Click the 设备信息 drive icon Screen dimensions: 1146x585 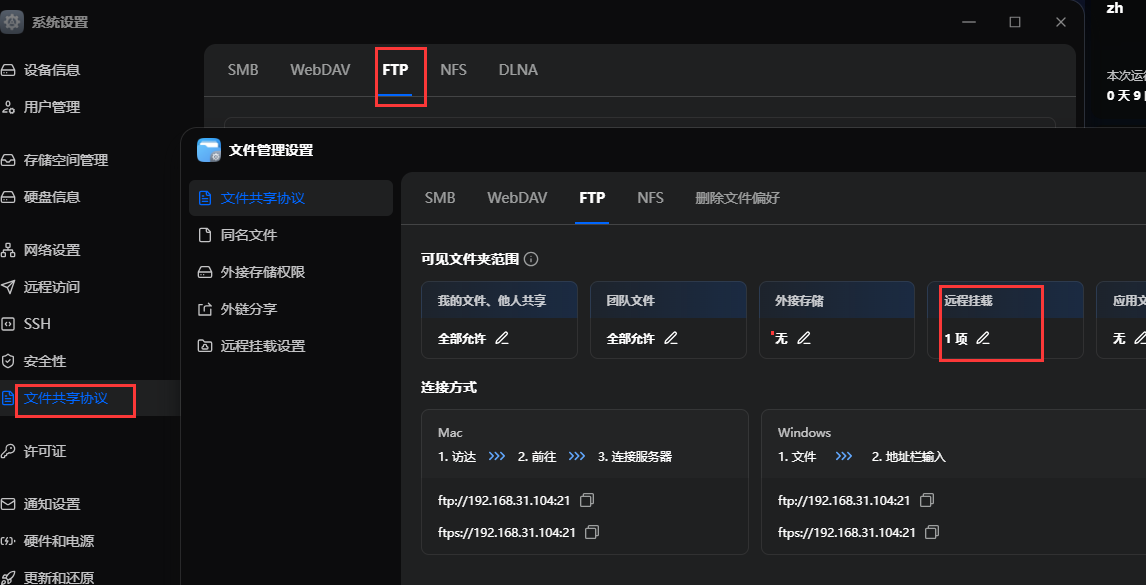8,71
